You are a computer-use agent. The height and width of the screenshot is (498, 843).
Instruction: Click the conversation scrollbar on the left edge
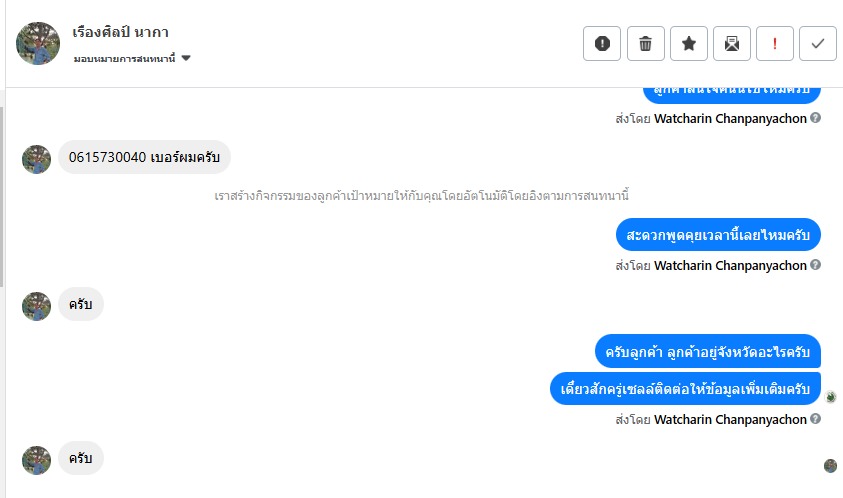point(2,190)
